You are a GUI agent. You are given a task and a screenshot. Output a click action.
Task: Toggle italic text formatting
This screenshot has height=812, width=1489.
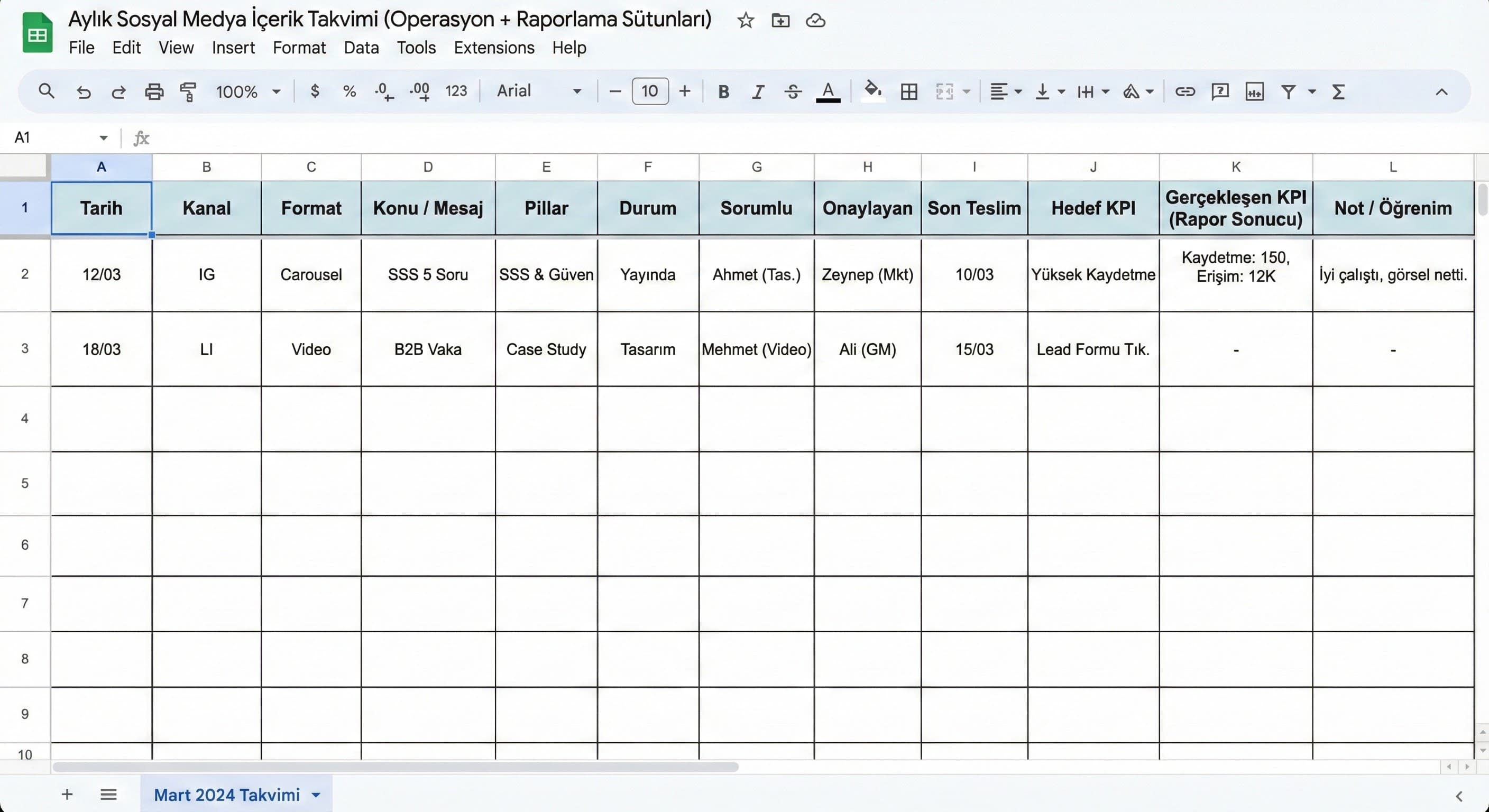pyautogui.click(x=758, y=91)
